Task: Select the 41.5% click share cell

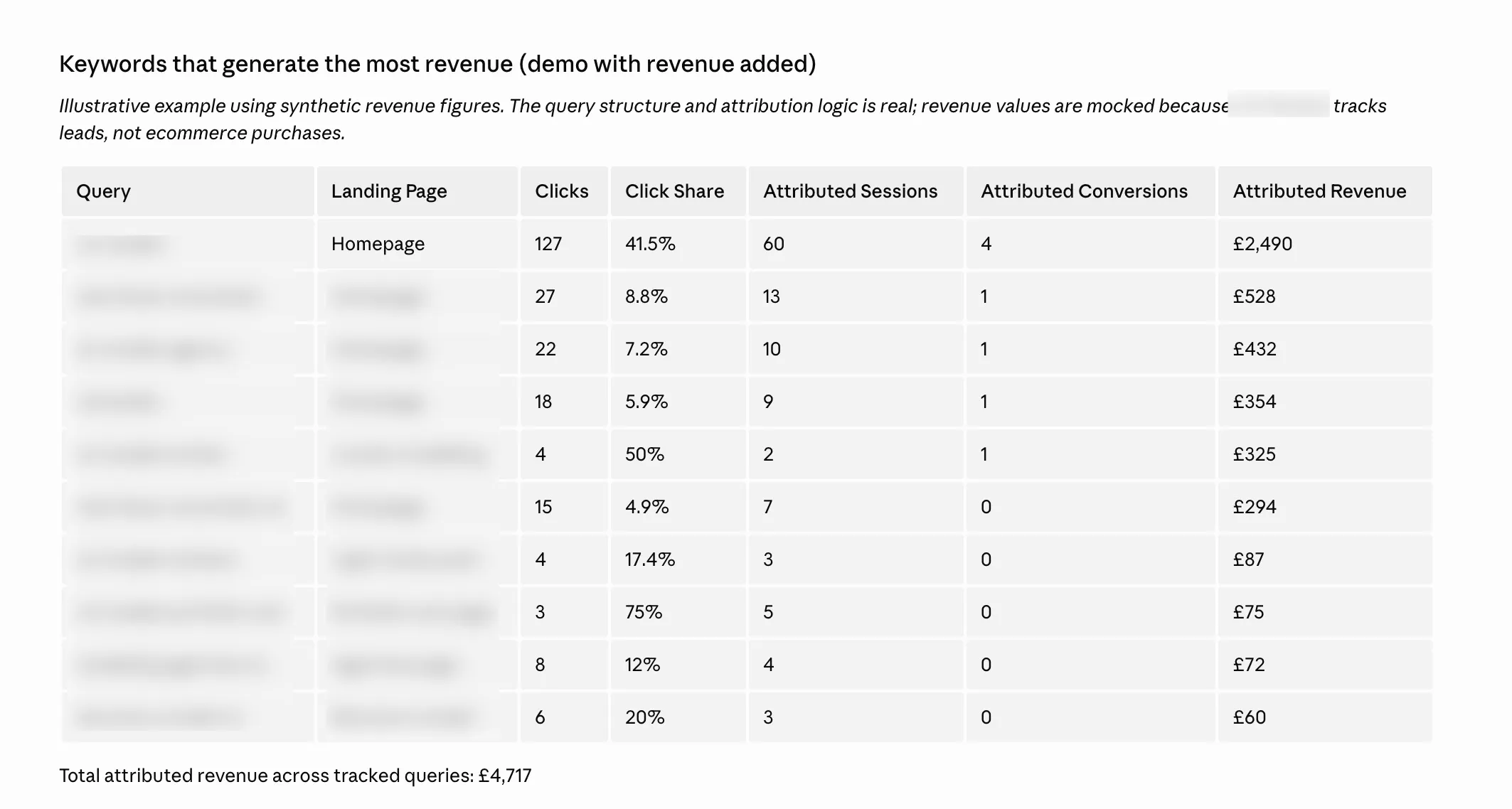Action: click(x=650, y=244)
